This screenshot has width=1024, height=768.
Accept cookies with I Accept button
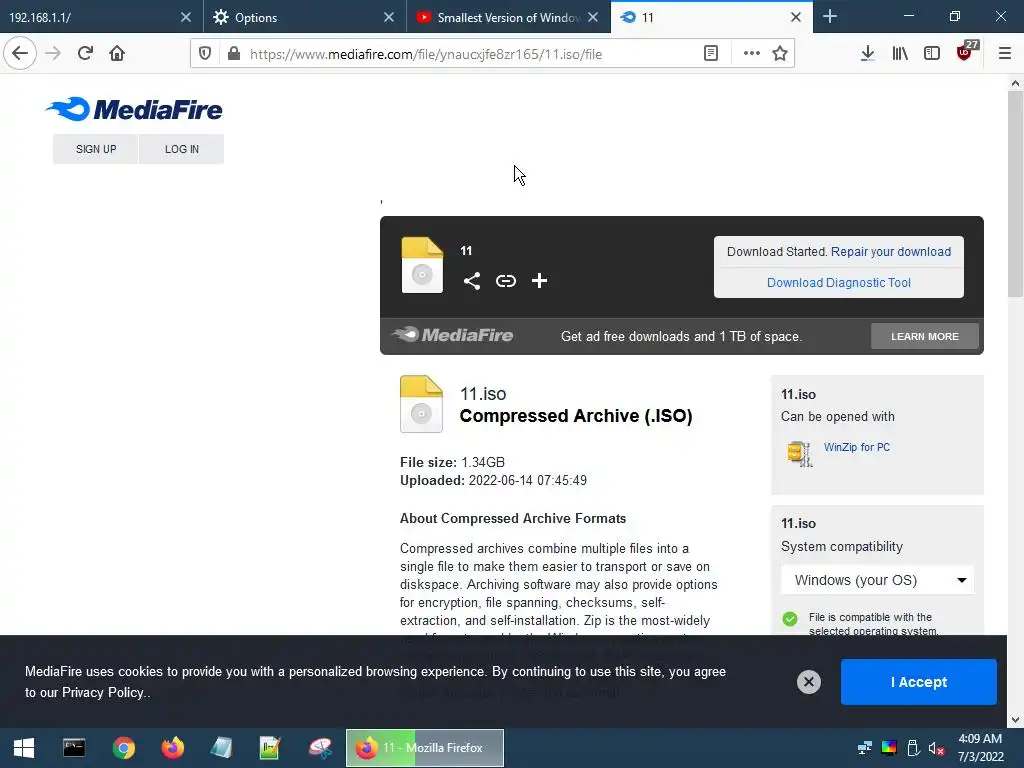point(919,682)
